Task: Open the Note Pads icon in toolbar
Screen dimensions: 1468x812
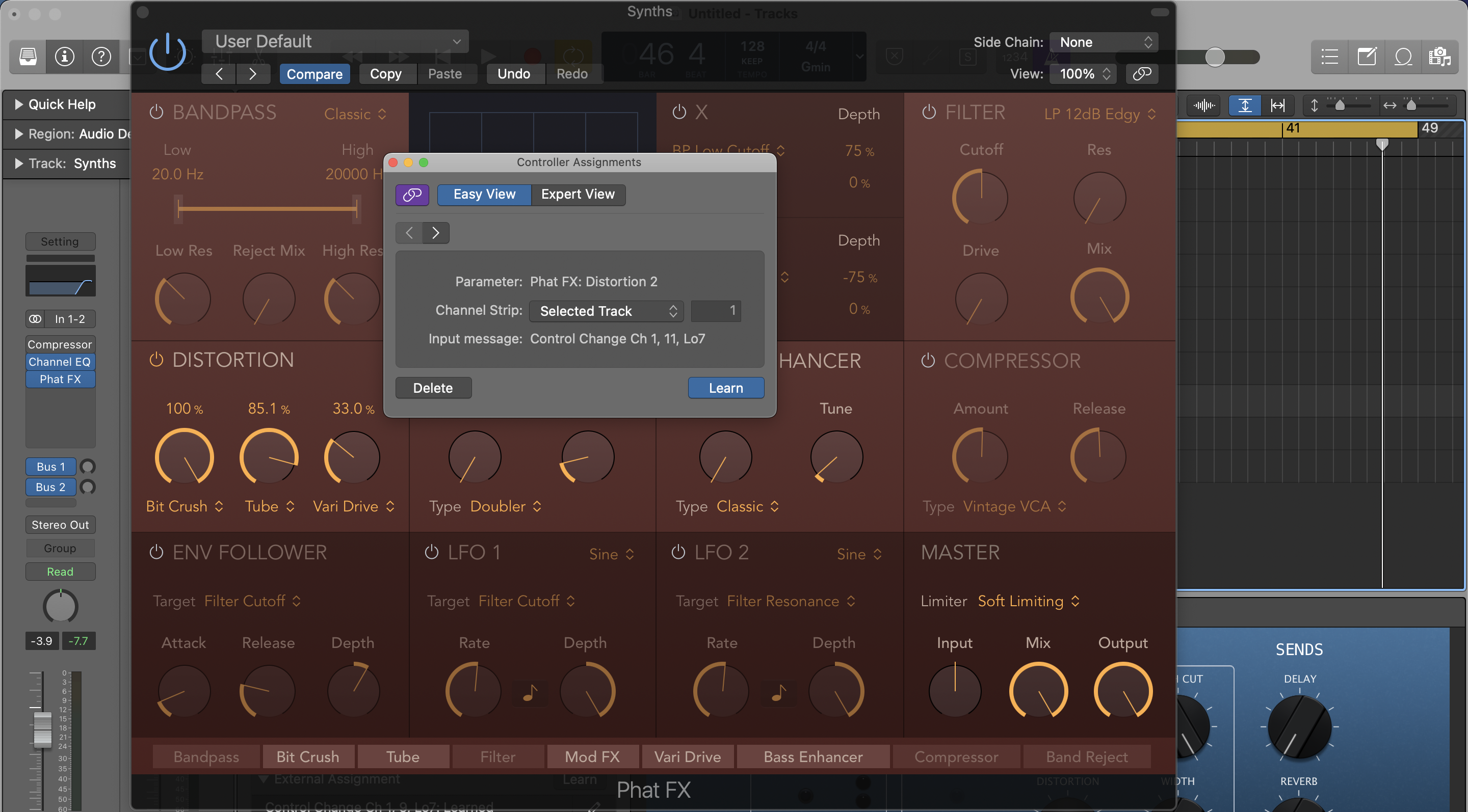Action: click(x=1367, y=57)
